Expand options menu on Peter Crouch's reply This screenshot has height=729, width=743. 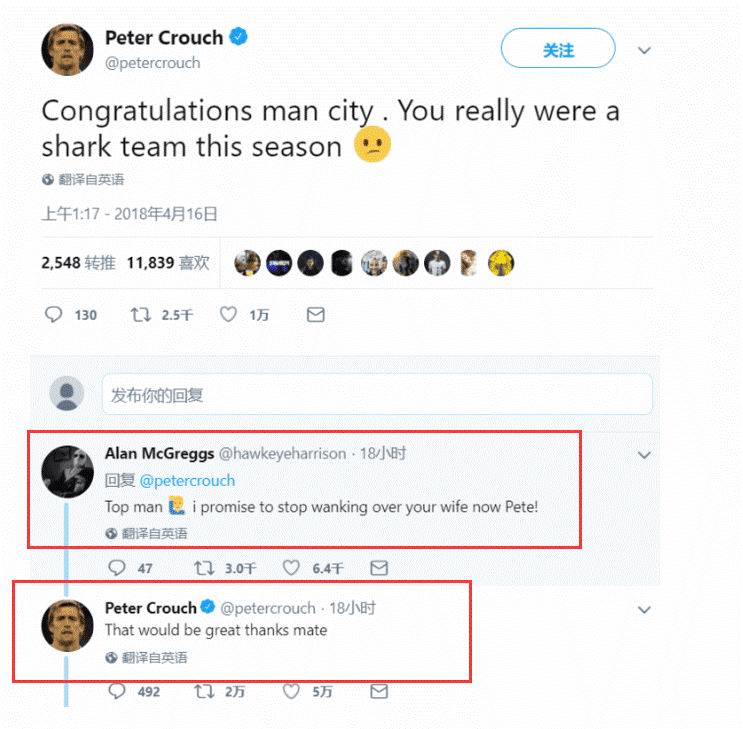click(645, 609)
